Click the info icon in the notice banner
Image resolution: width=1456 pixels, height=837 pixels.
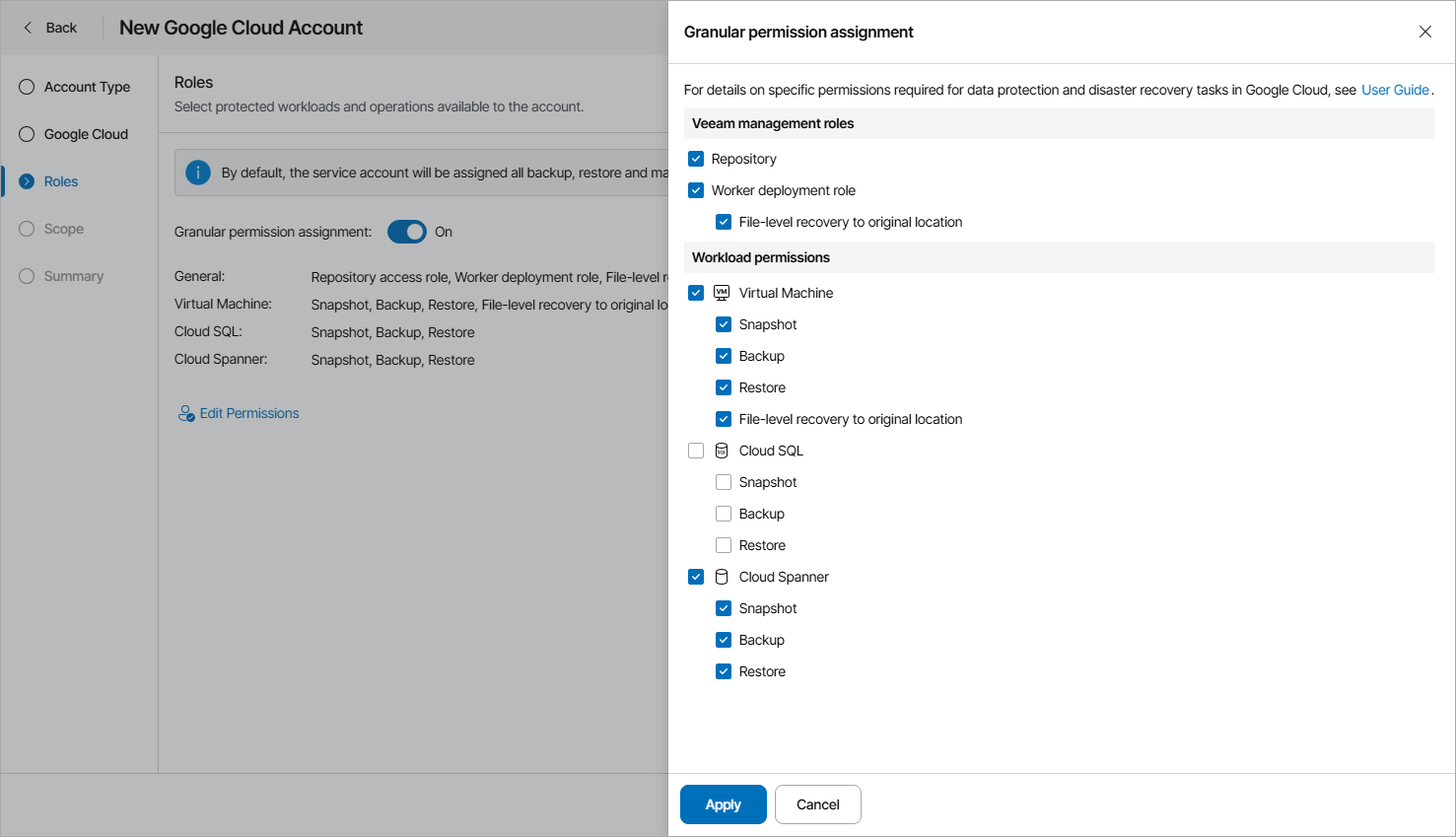pos(197,172)
